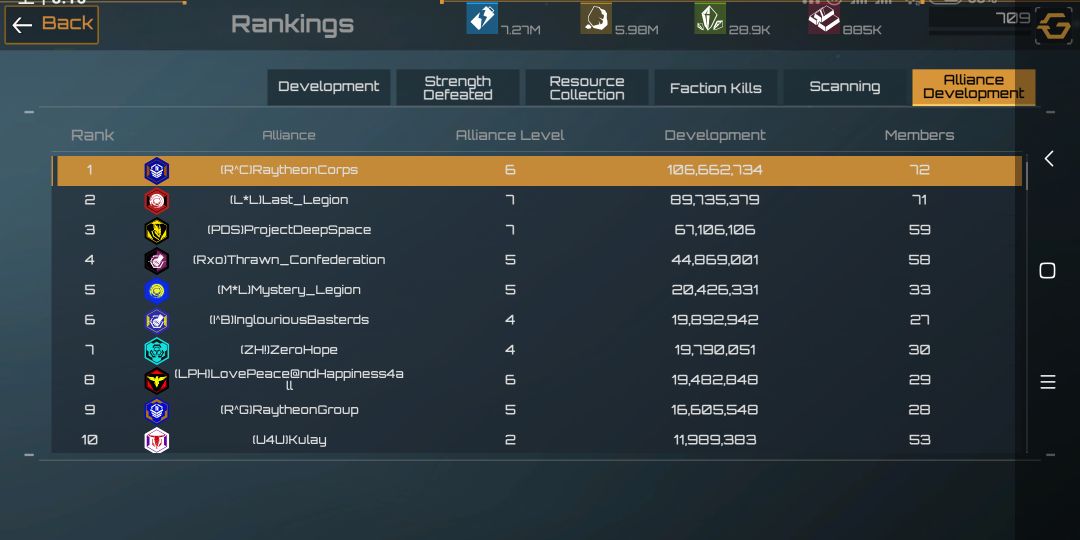Click development value 16,605,548
This screenshot has height=540, width=1080.
[715, 410]
